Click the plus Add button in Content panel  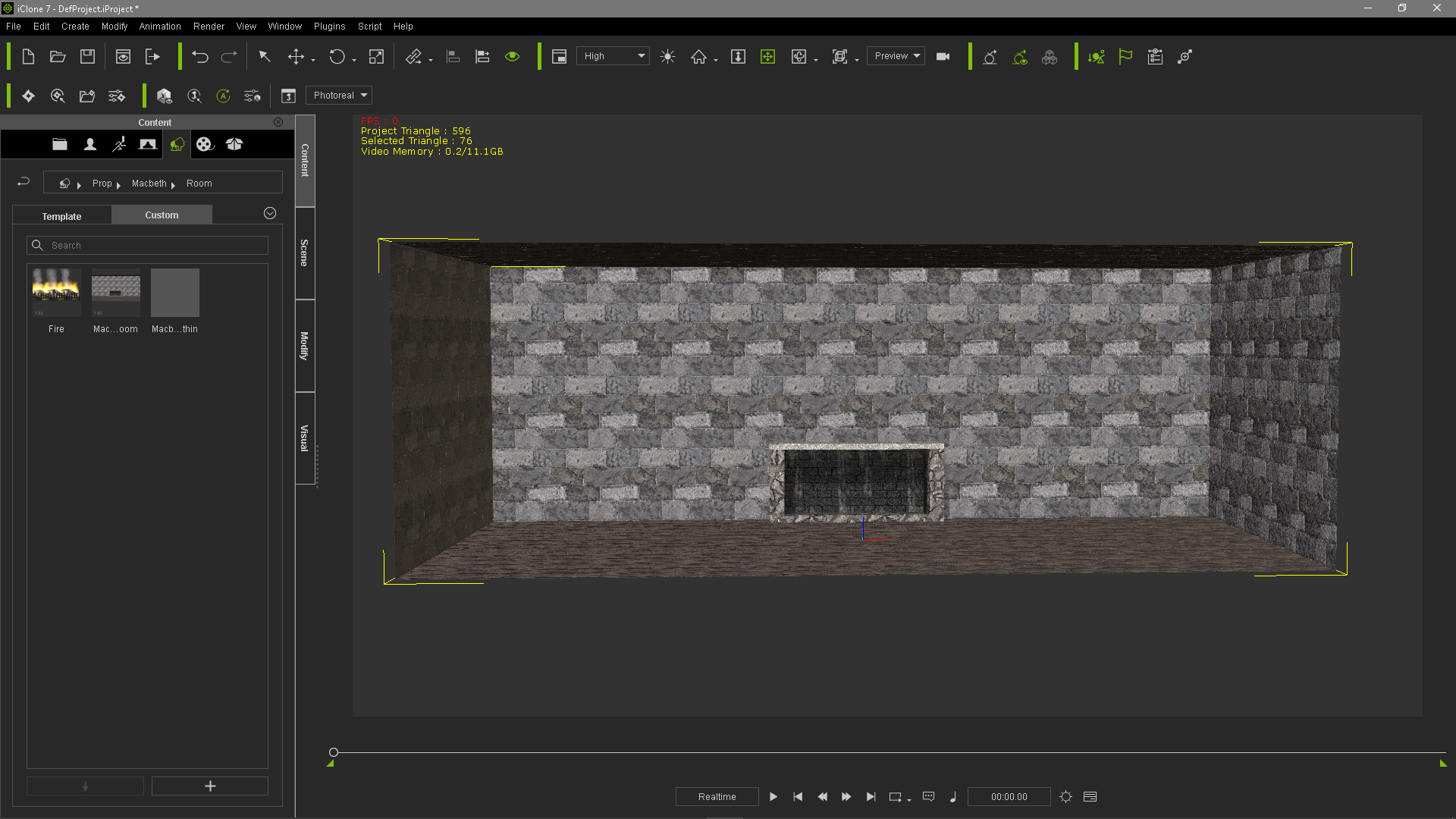point(210,786)
